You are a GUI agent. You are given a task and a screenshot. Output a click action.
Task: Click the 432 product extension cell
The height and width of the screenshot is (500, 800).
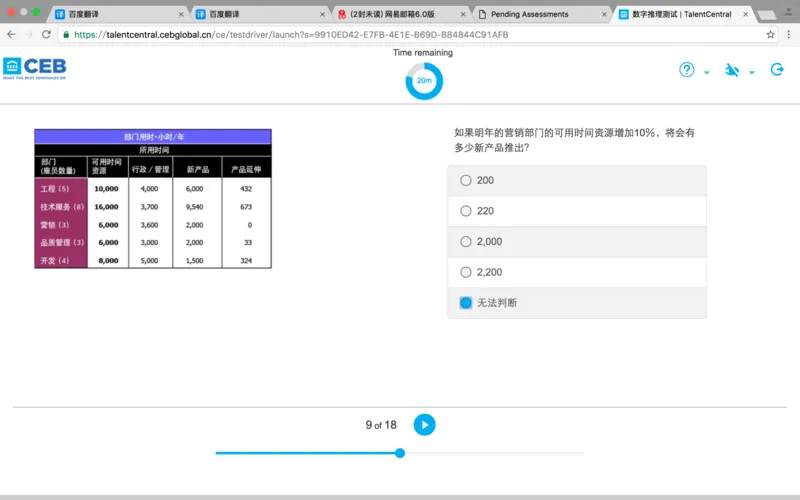click(x=246, y=189)
